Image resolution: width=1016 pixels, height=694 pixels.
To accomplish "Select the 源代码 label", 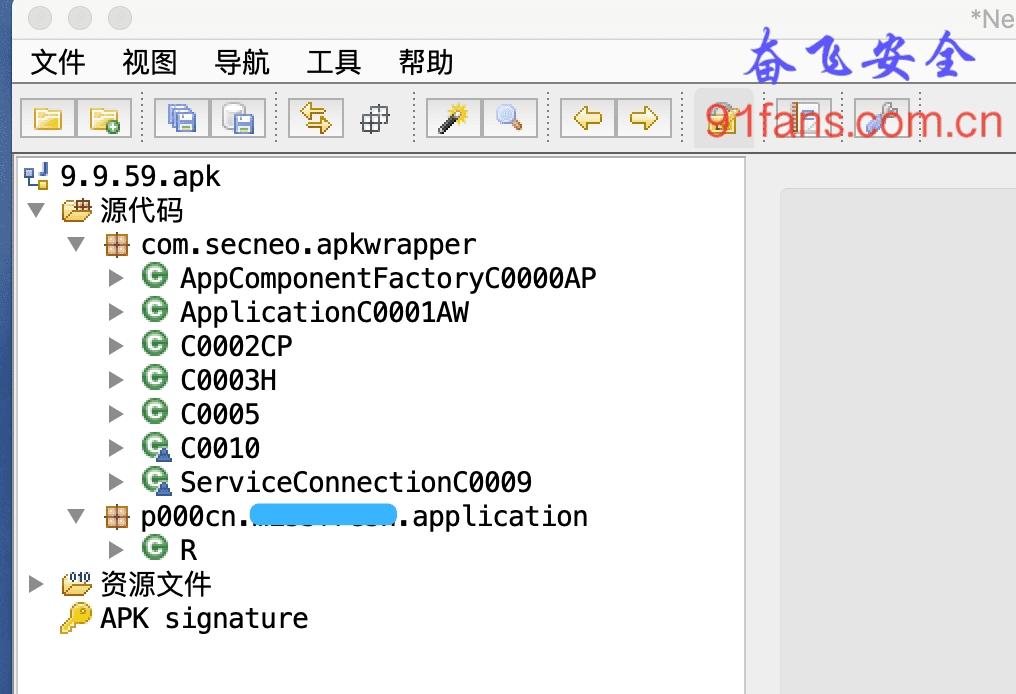I will (x=142, y=211).
